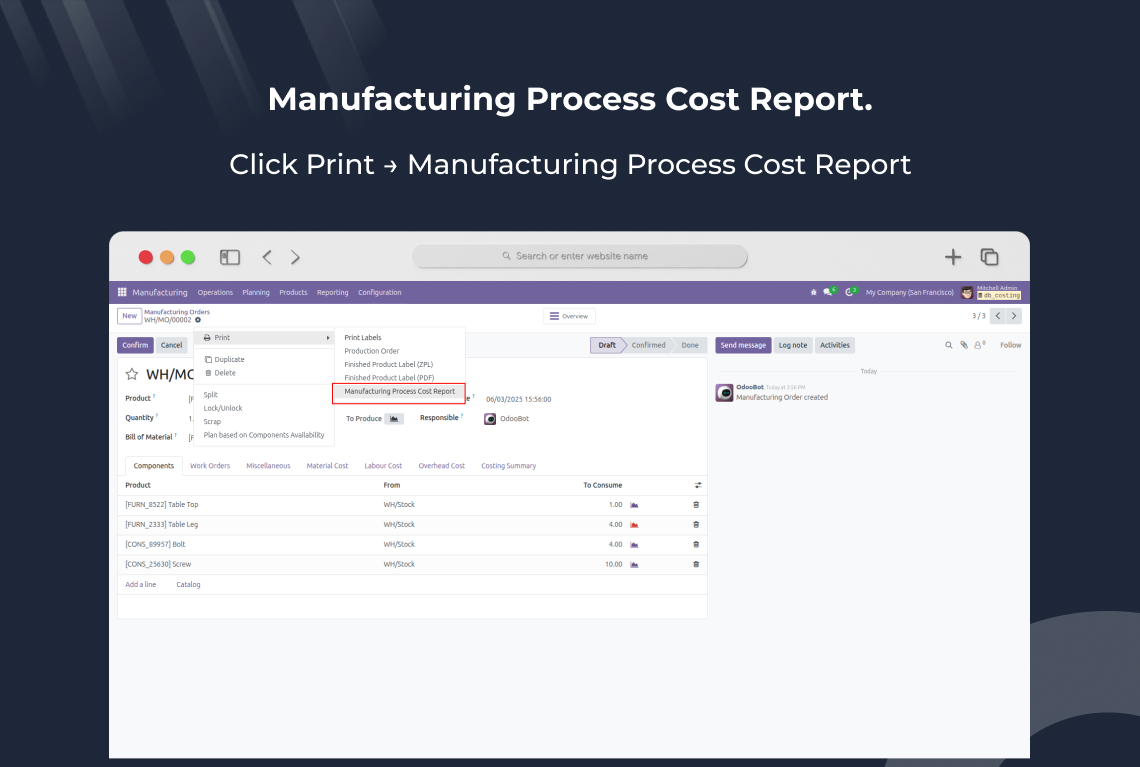Open the debug bug icon in navbar
1140x767 pixels.
click(x=814, y=292)
